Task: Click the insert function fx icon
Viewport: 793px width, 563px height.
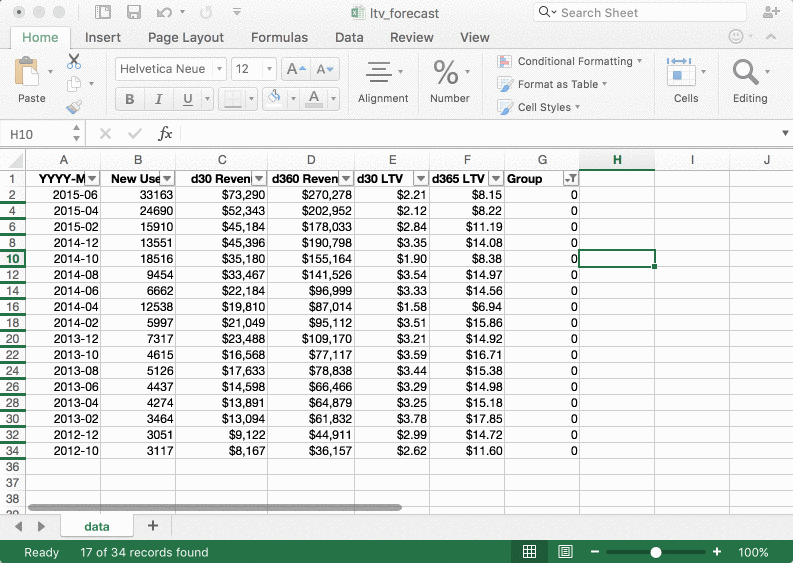Action: (165, 134)
